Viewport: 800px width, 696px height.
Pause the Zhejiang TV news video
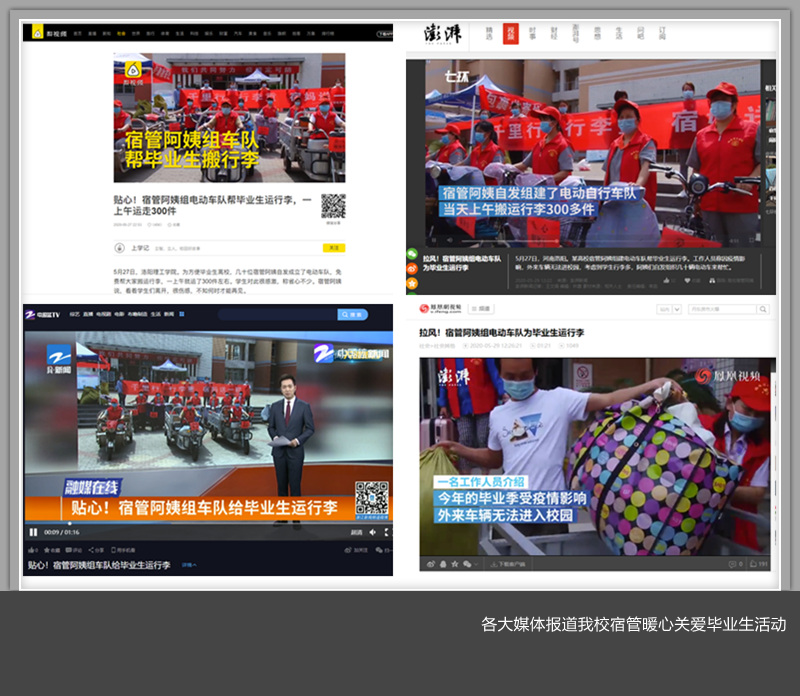tap(33, 532)
